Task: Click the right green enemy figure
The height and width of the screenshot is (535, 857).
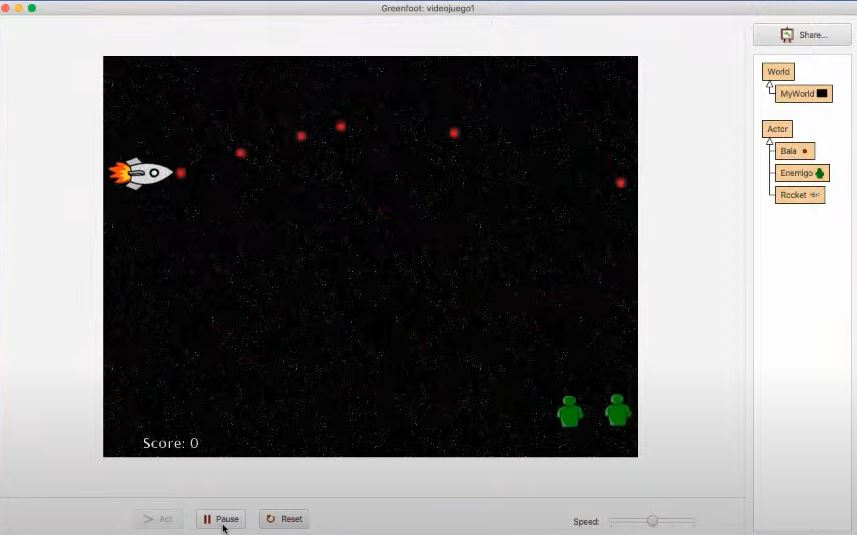Action: coord(618,410)
